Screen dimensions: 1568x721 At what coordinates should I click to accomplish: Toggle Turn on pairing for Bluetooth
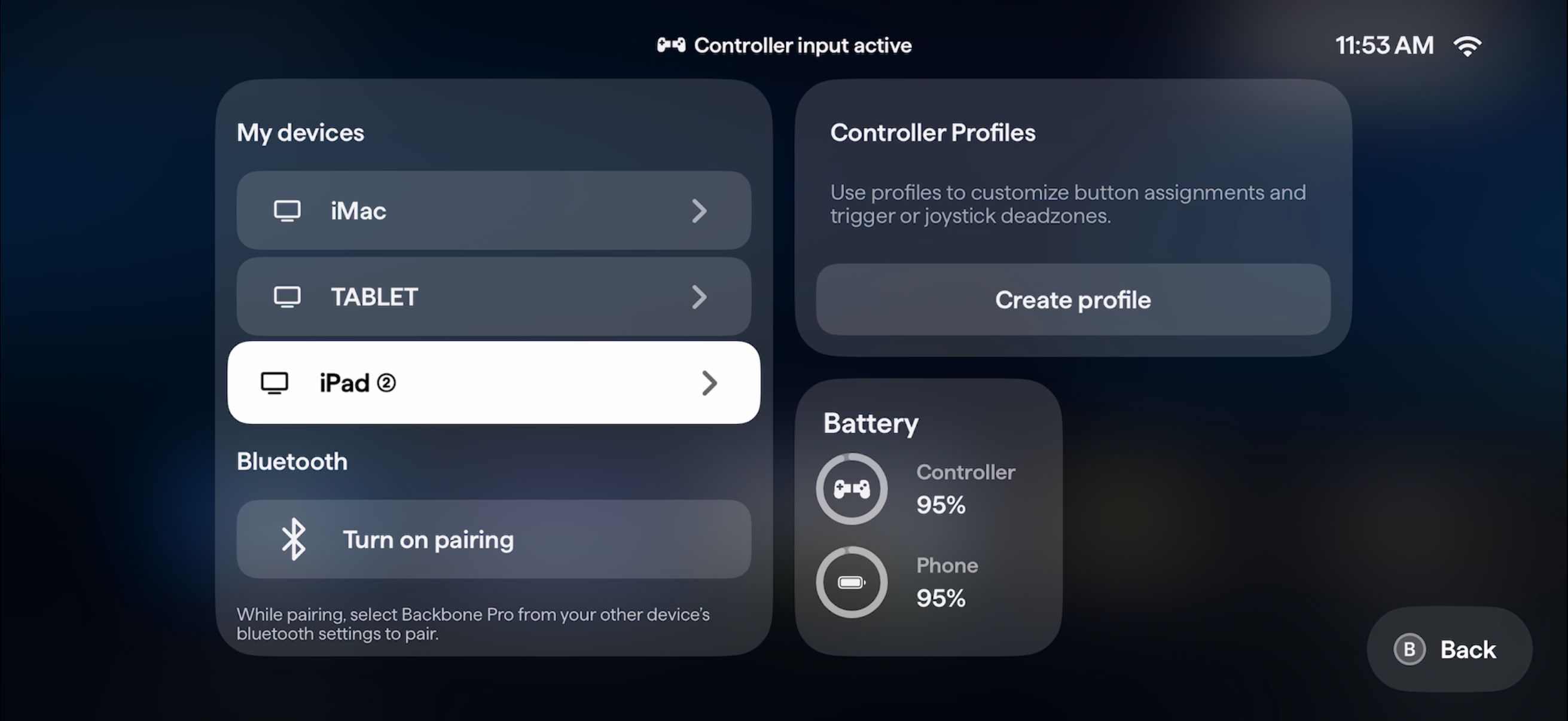[493, 539]
